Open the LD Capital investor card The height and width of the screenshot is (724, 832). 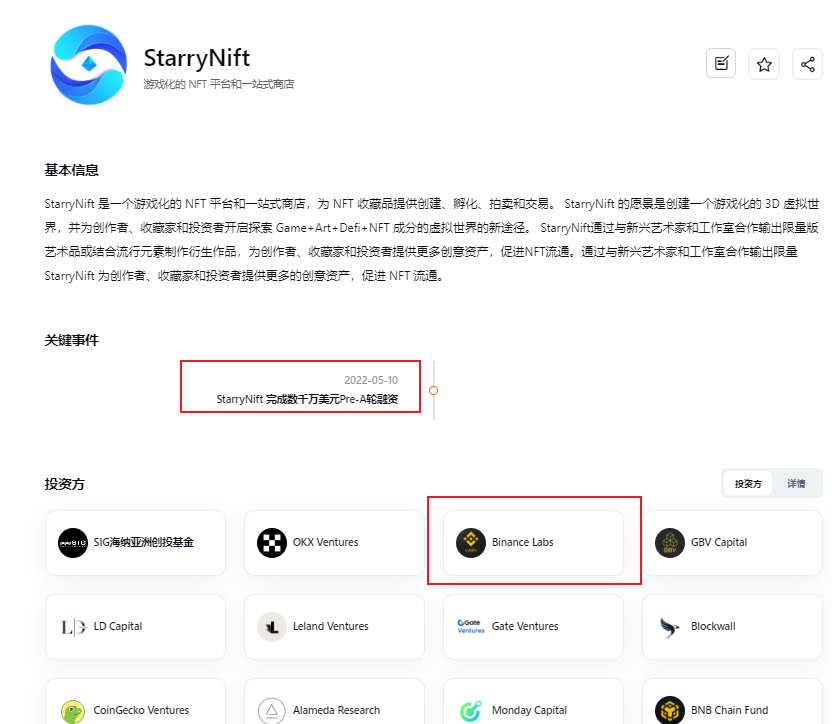pos(135,627)
